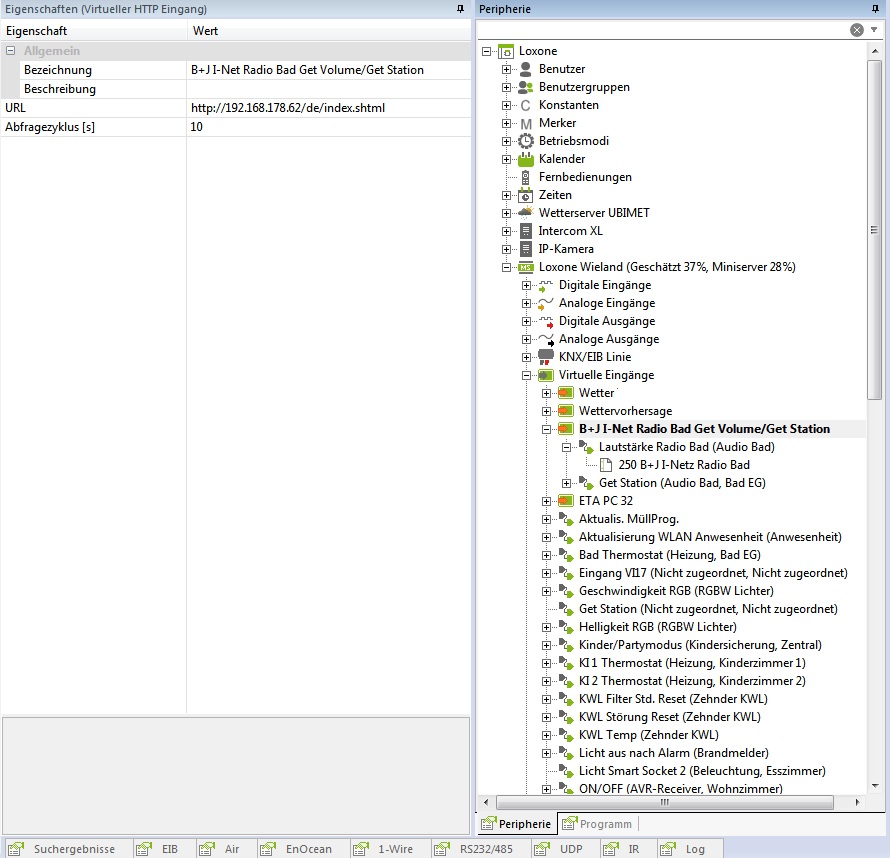
Task: Click the Loxone Wieland Miniserver icon
Action: click(526, 267)
